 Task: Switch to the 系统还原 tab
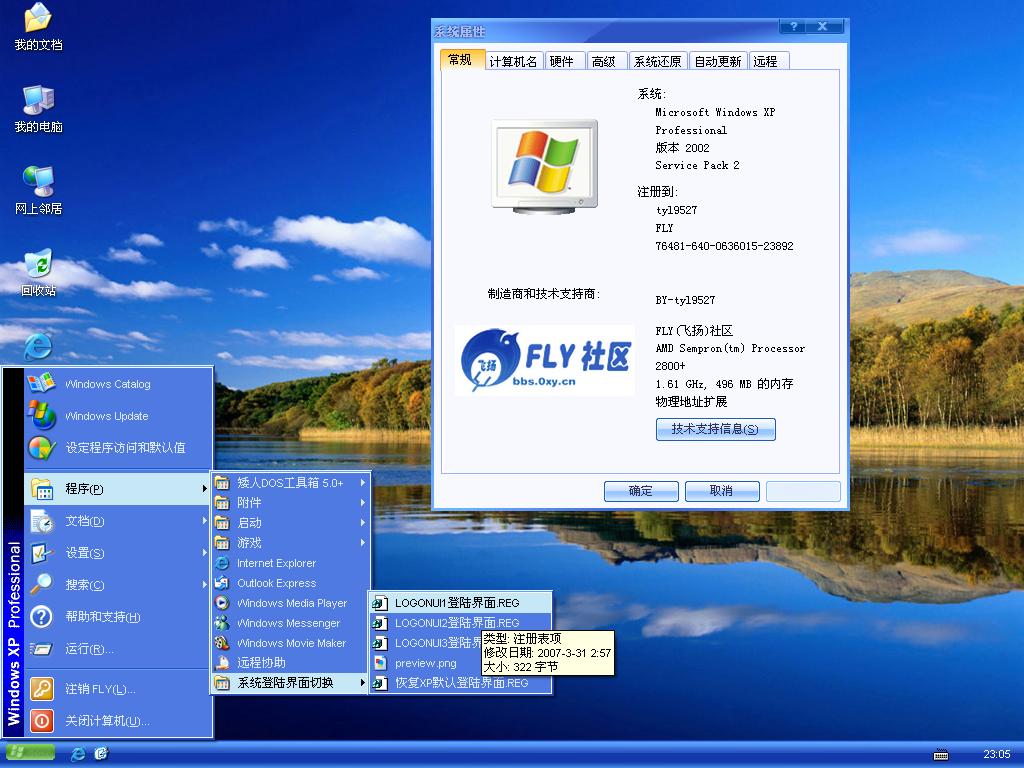pos(658,61)
